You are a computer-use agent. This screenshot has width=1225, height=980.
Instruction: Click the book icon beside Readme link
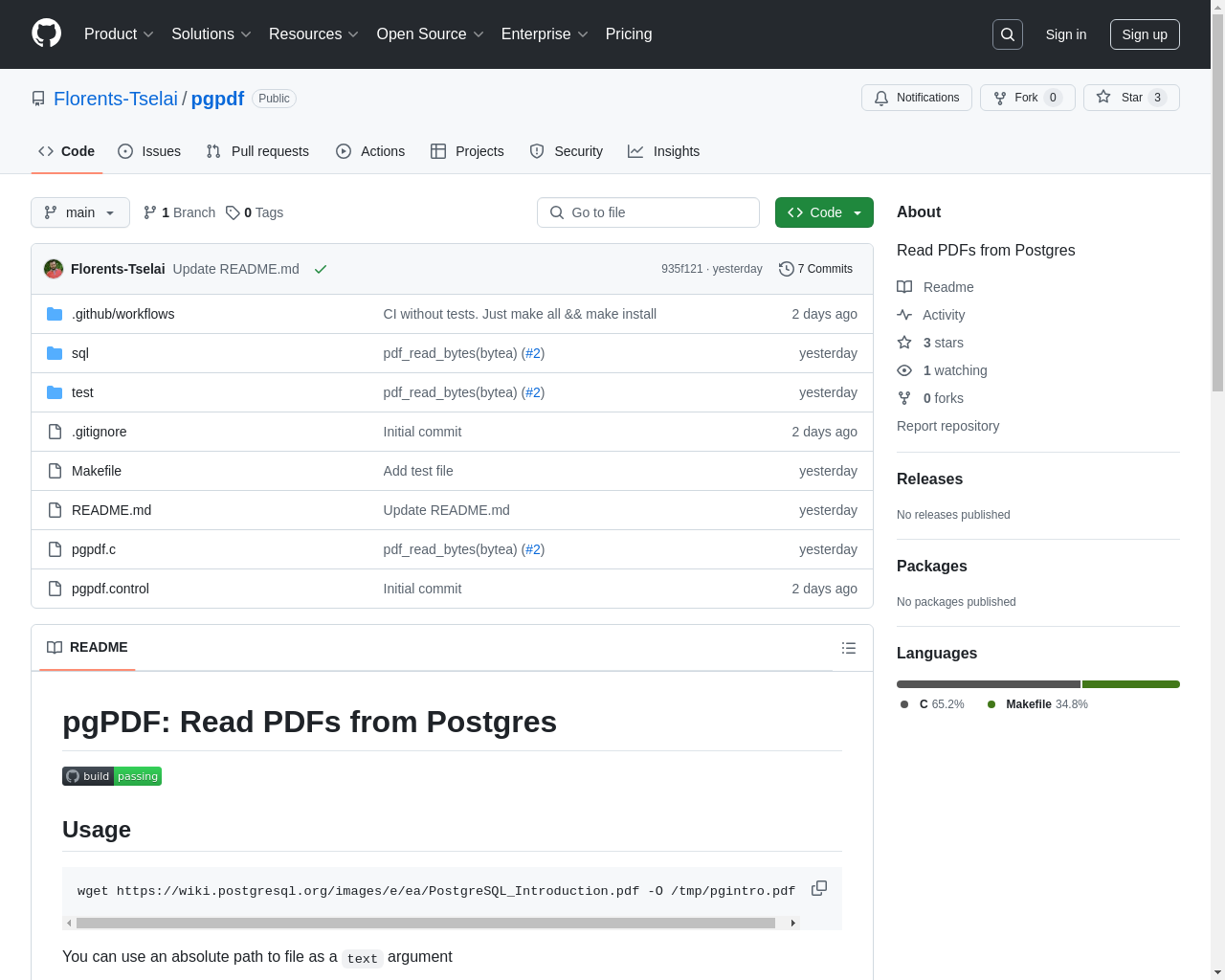pyautogui.click(x=904, y=287)
